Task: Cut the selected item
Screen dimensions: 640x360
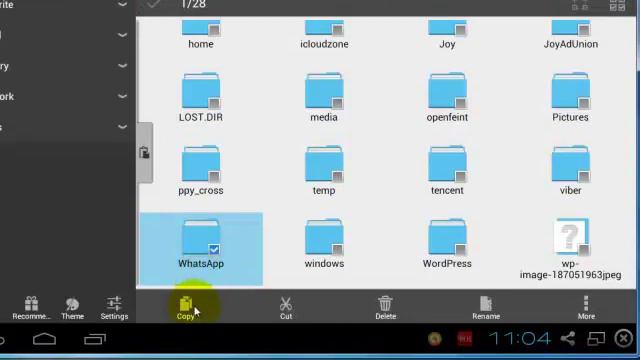Action: coord(286,308)
